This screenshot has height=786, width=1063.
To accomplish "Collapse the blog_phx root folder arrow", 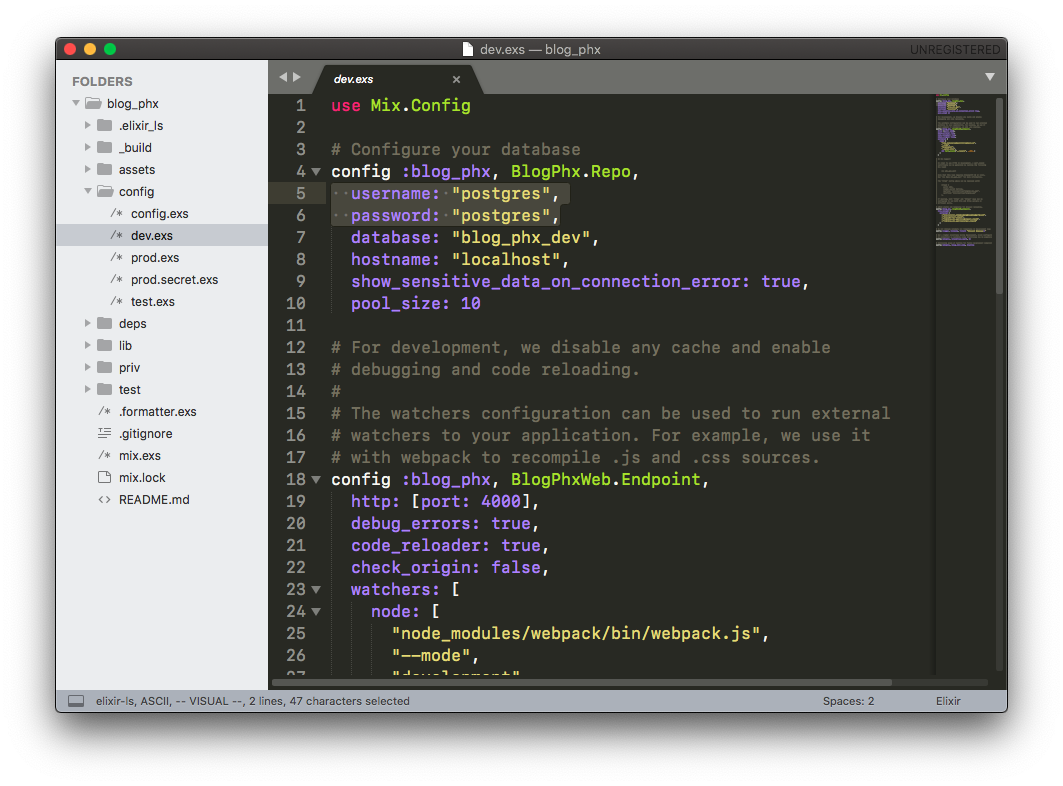I will point(76,104).
